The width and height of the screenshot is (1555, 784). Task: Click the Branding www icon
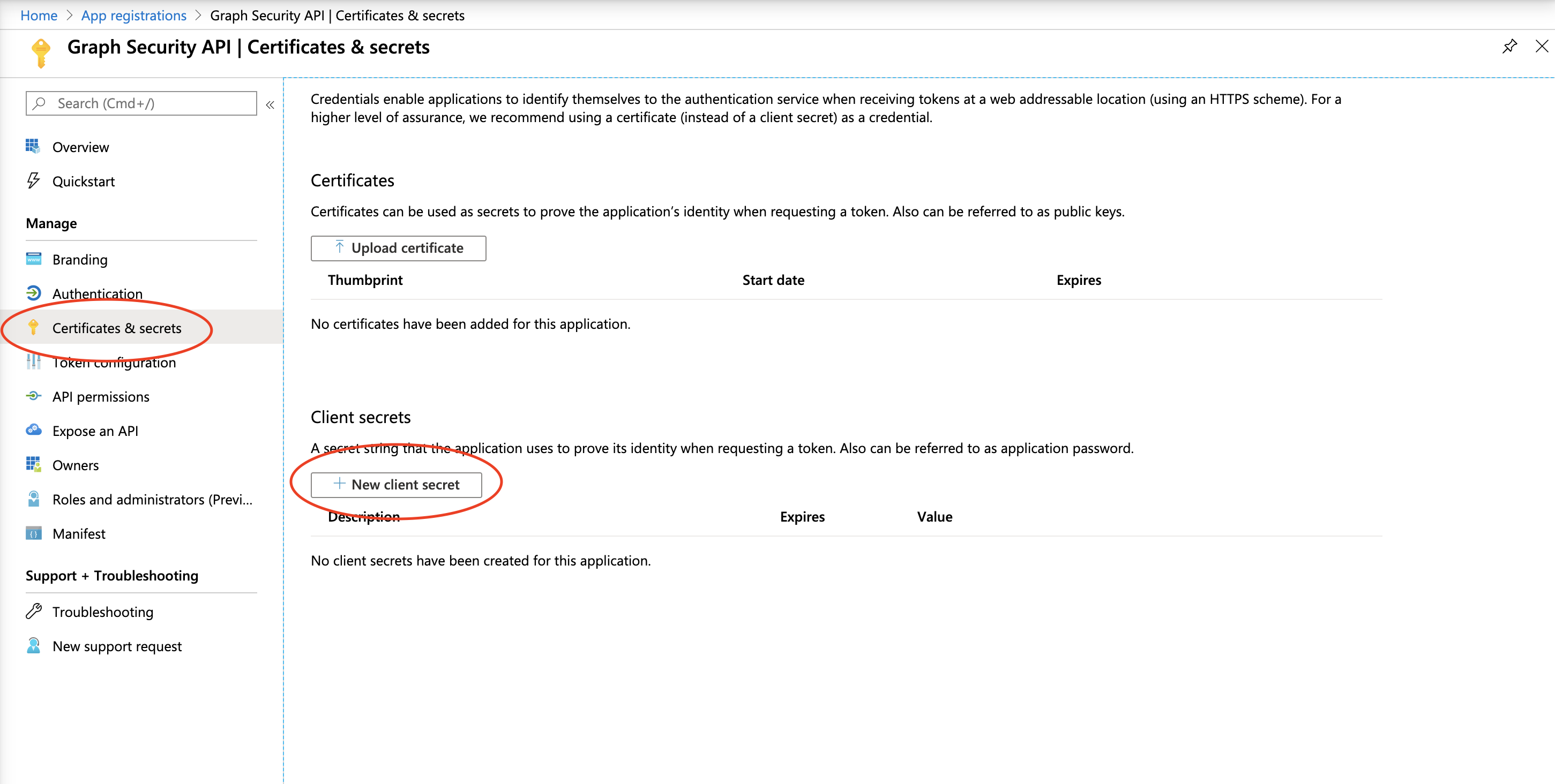coord(33,259)
